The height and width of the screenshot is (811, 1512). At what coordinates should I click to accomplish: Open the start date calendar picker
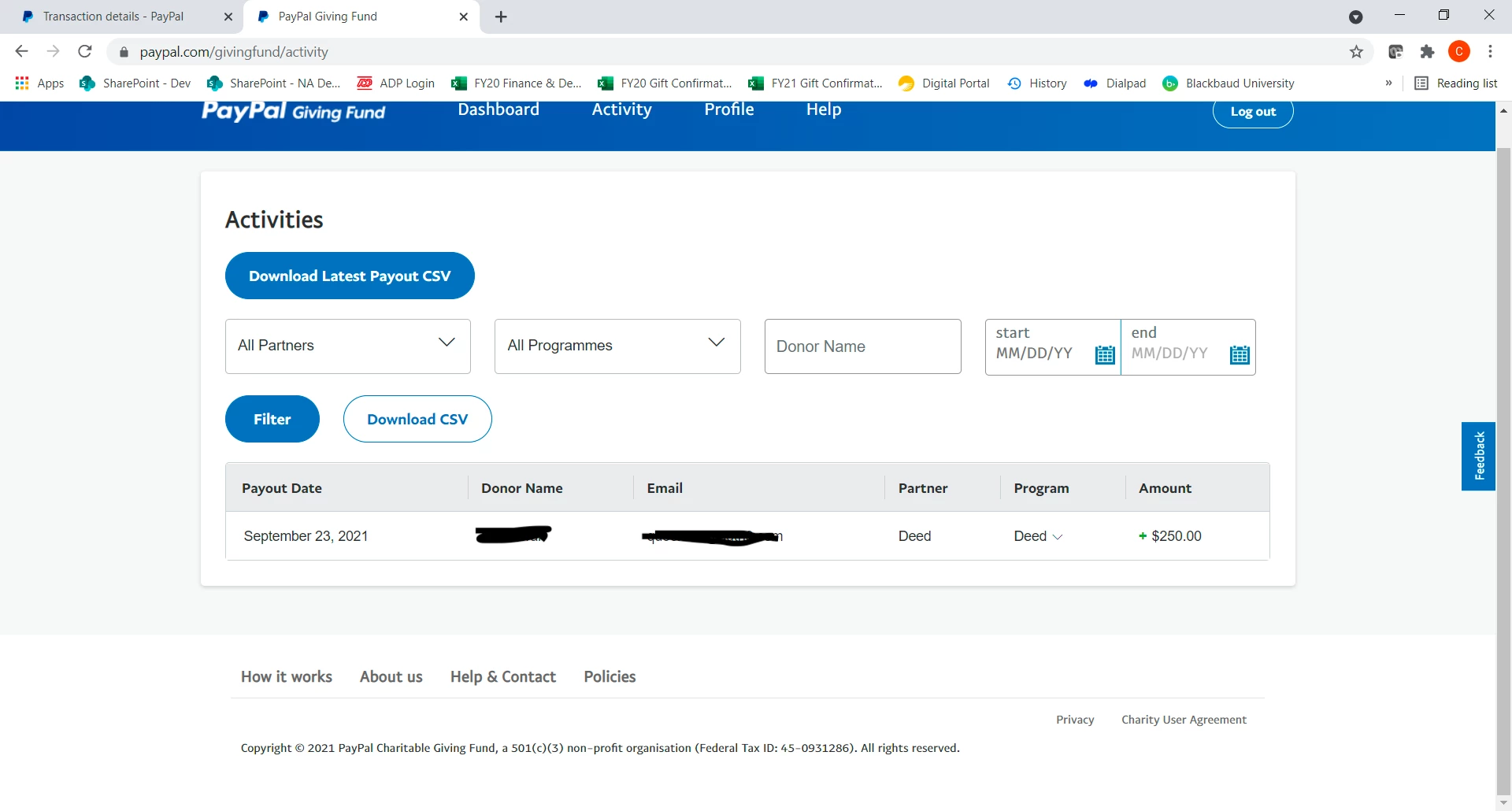pos(1105,354)
